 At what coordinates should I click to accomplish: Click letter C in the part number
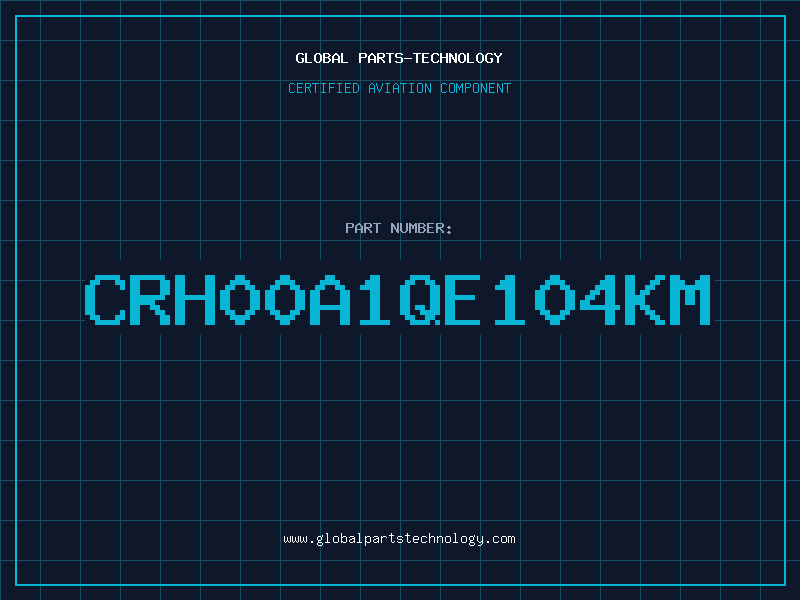pos(105,299)
